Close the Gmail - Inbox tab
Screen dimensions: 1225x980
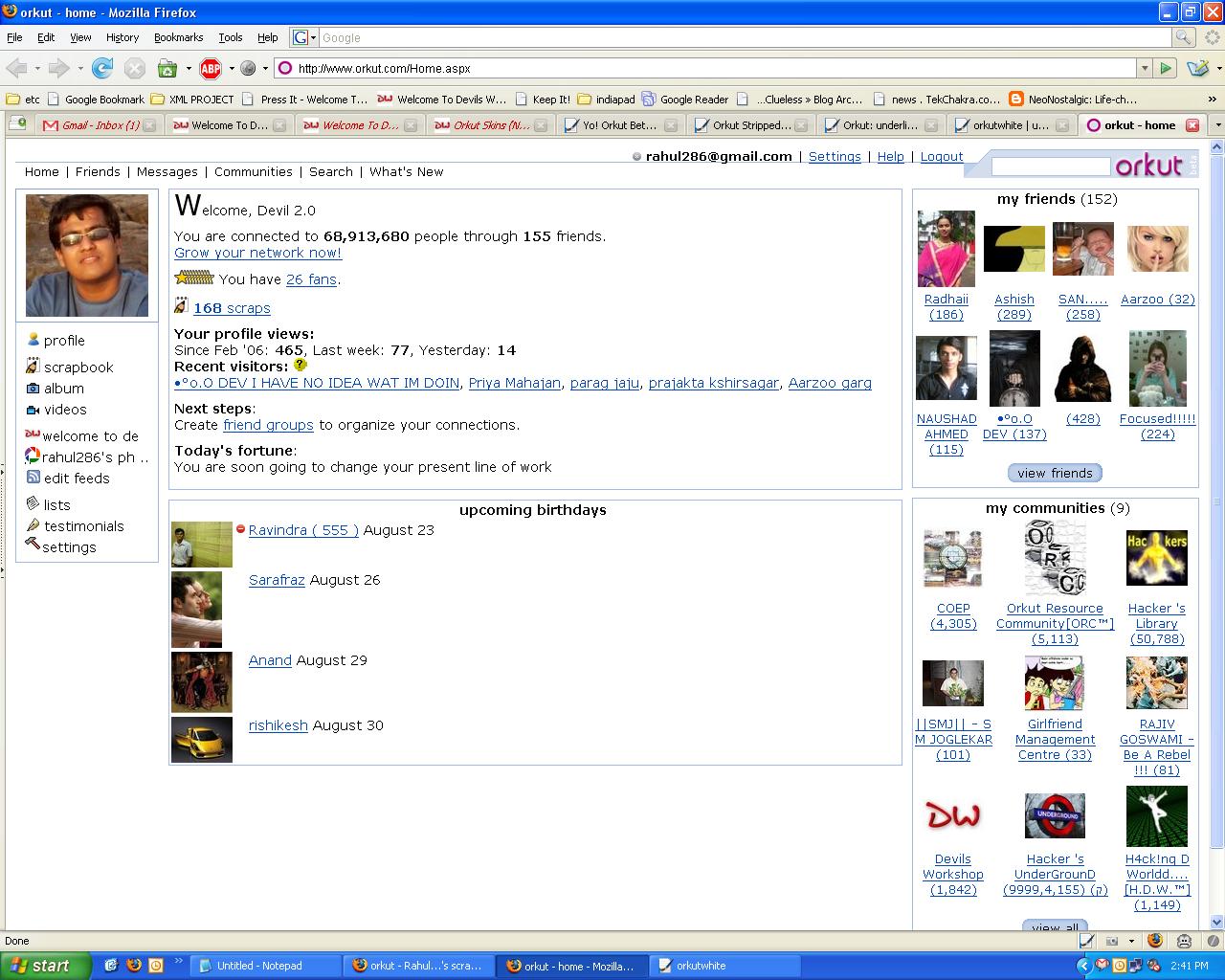149,125
